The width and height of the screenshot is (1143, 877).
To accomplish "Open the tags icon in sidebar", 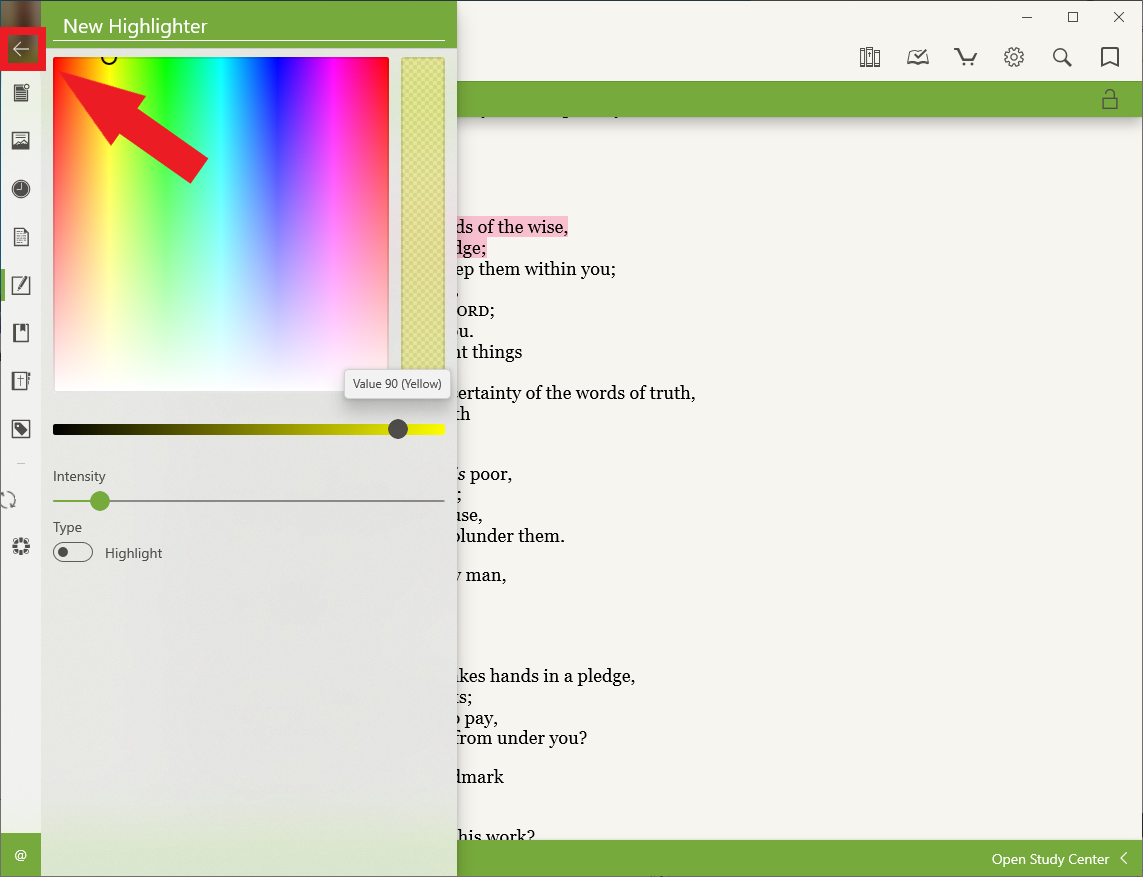I will 21,429.
